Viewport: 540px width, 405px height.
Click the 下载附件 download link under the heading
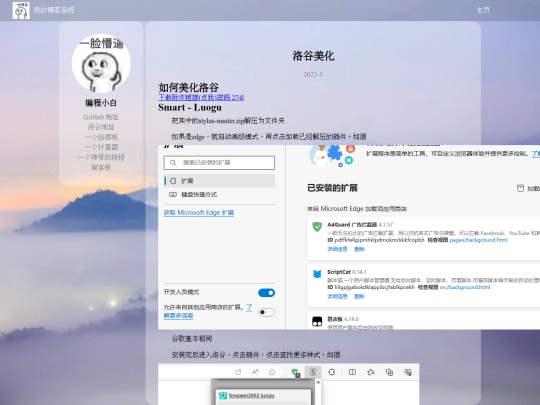[201, 97]
